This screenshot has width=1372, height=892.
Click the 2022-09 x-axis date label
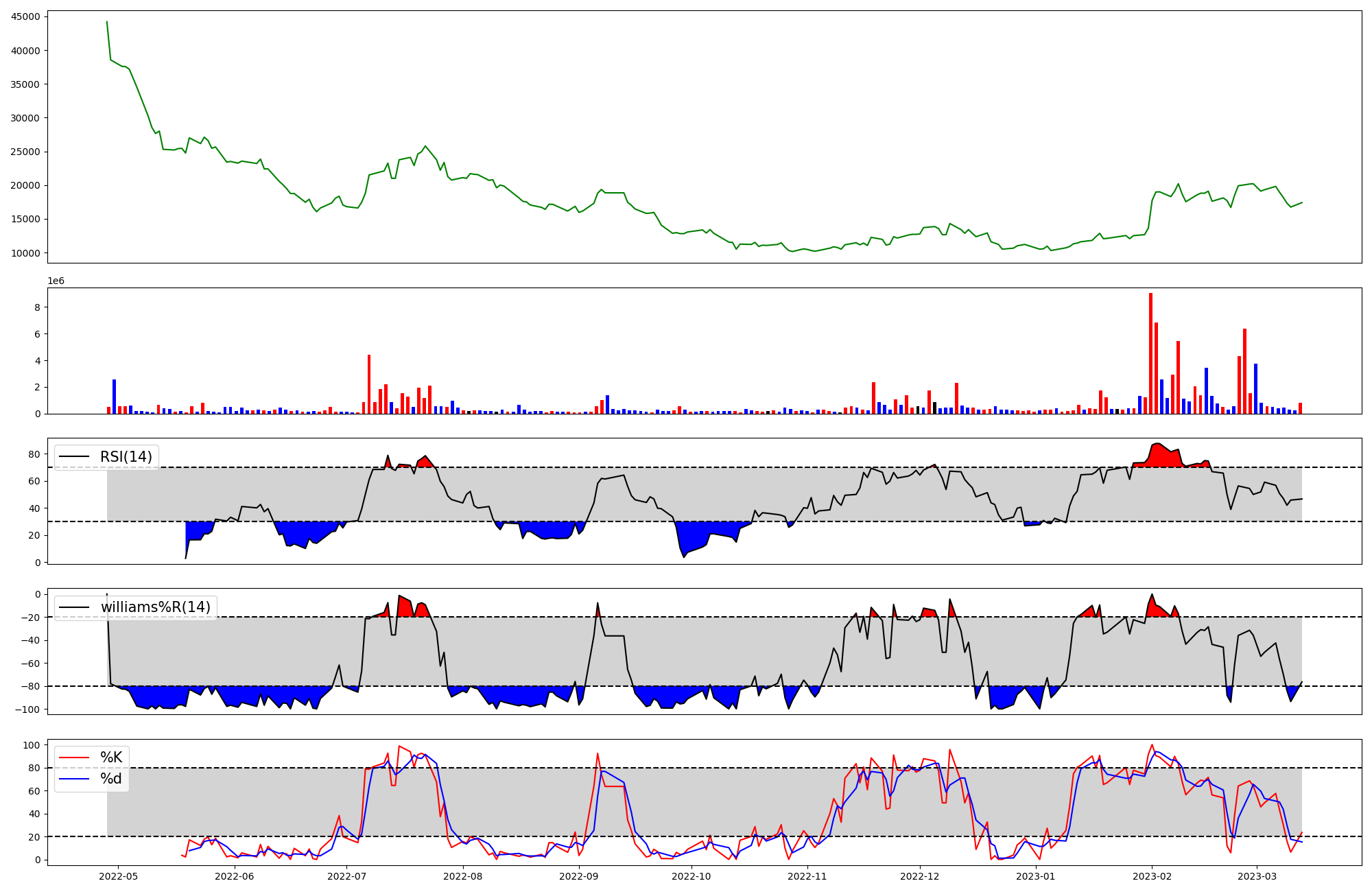579,876
